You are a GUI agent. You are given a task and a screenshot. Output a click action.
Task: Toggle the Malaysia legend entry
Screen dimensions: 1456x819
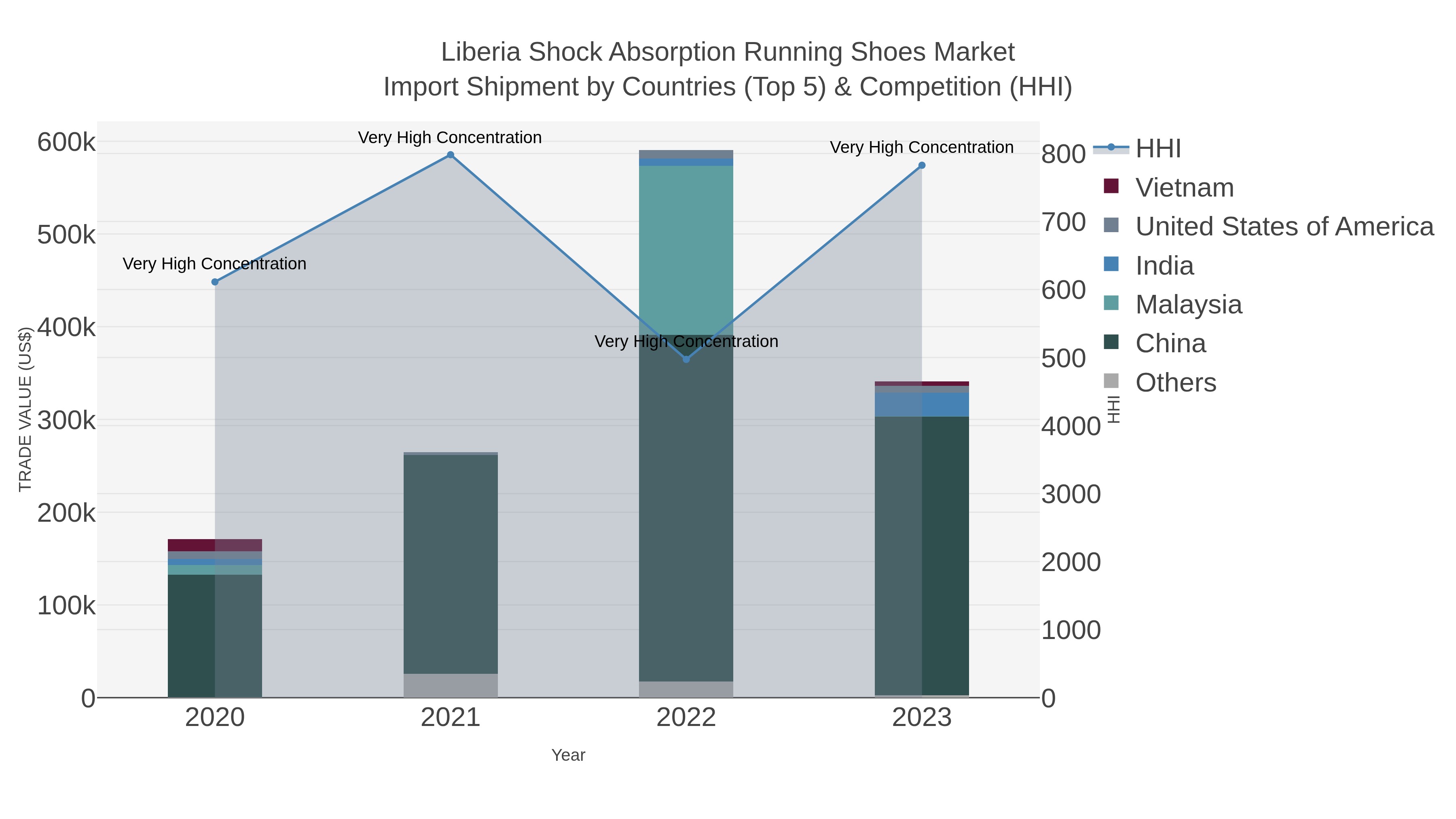pyautogui.click(x=1173, y=305)
